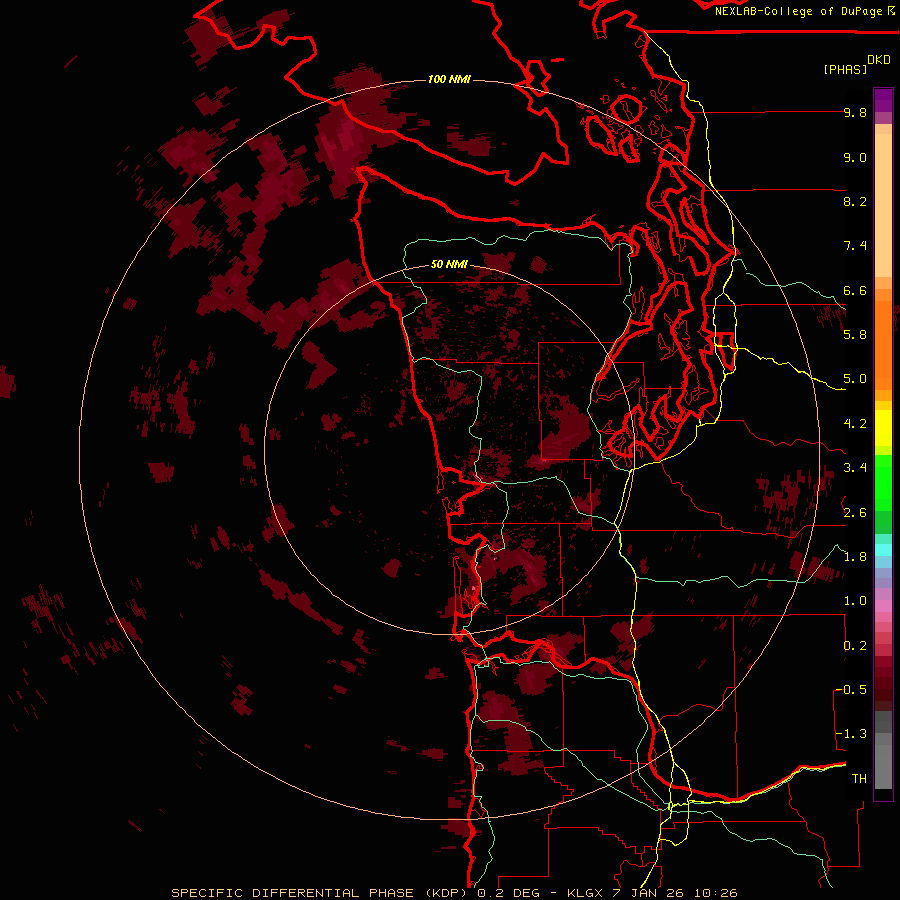Click the "100 NMI" range ring label
900x900 pixels.
[449, 79]
